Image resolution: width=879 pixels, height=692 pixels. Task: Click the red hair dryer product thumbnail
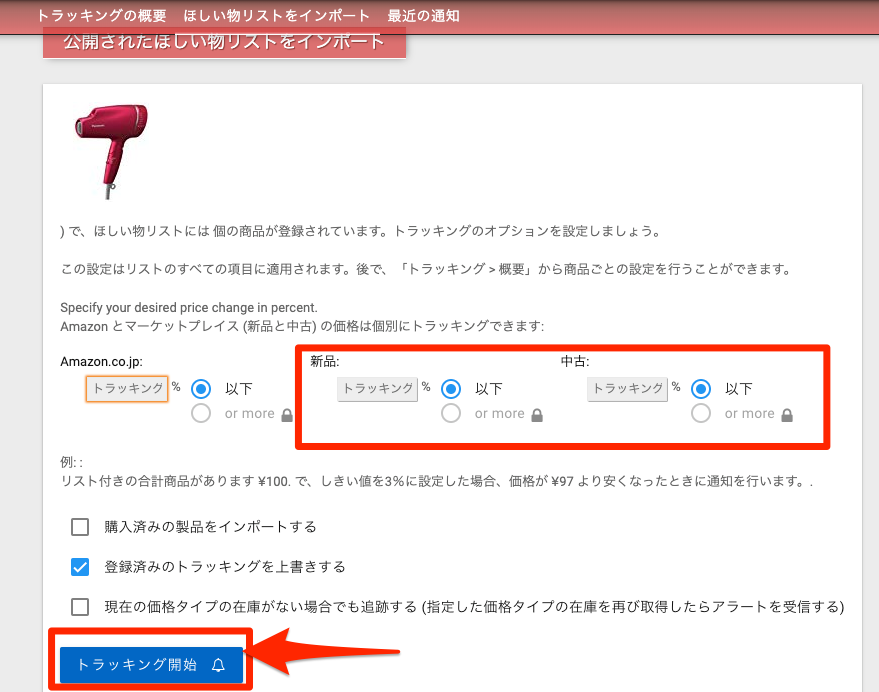pyautogui.click(x=111, y=151)
